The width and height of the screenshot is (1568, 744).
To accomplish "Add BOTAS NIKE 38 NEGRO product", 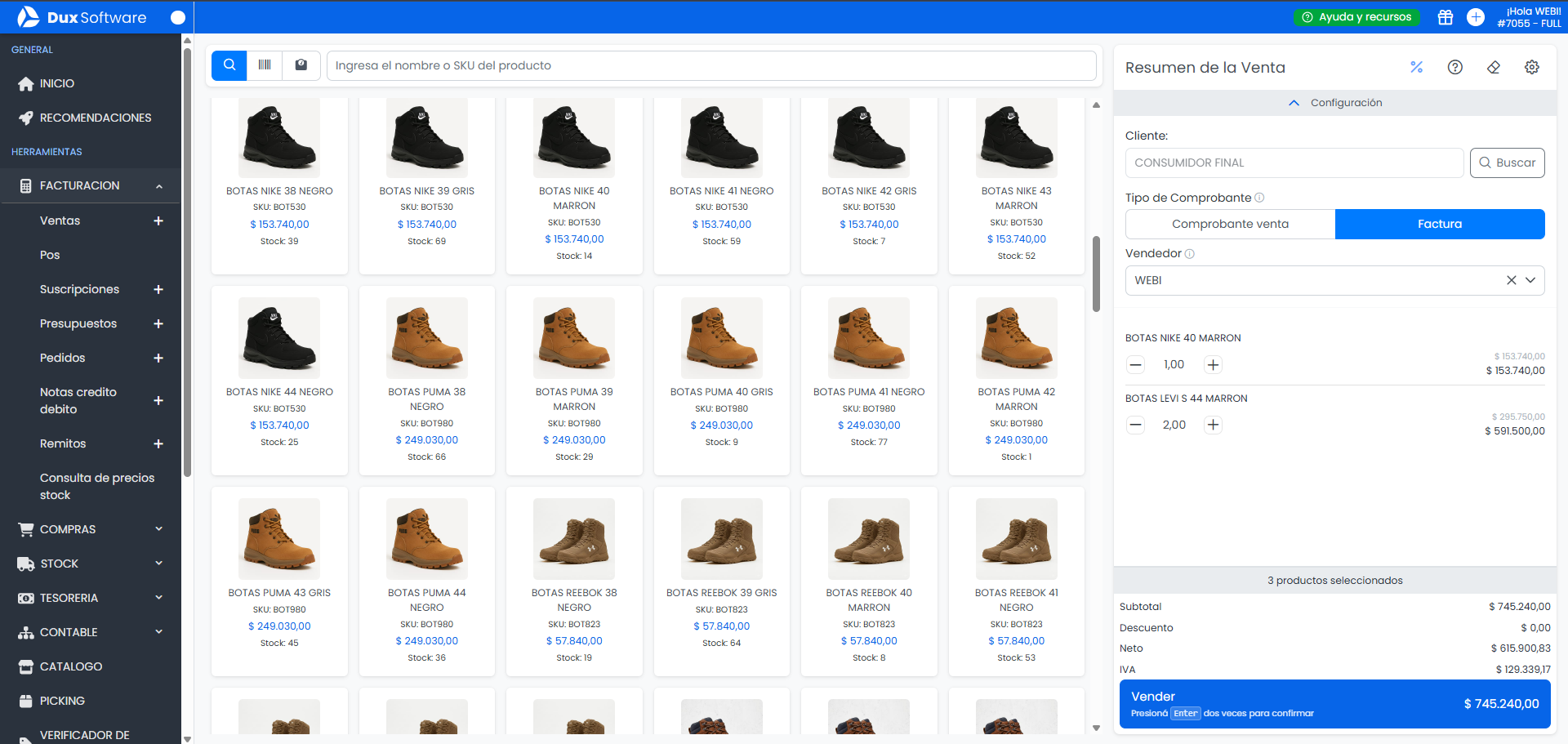I will tap(279, 186).
